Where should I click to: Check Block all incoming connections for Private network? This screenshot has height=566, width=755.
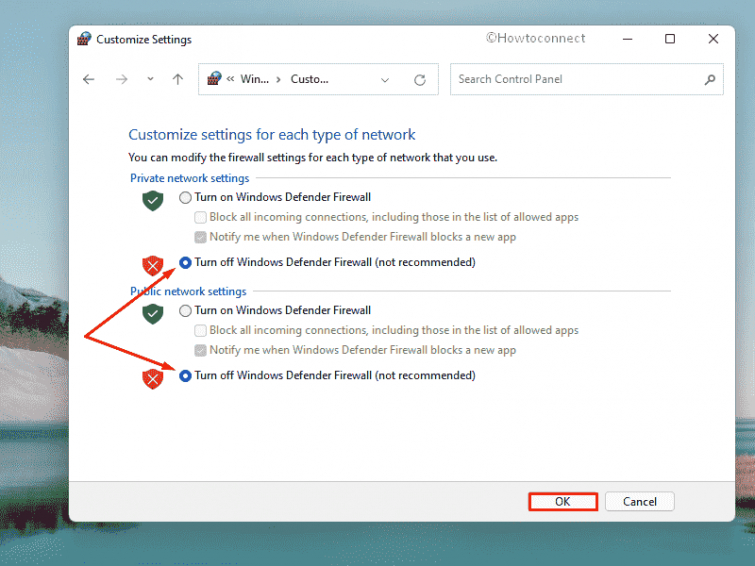click(200, 217)
